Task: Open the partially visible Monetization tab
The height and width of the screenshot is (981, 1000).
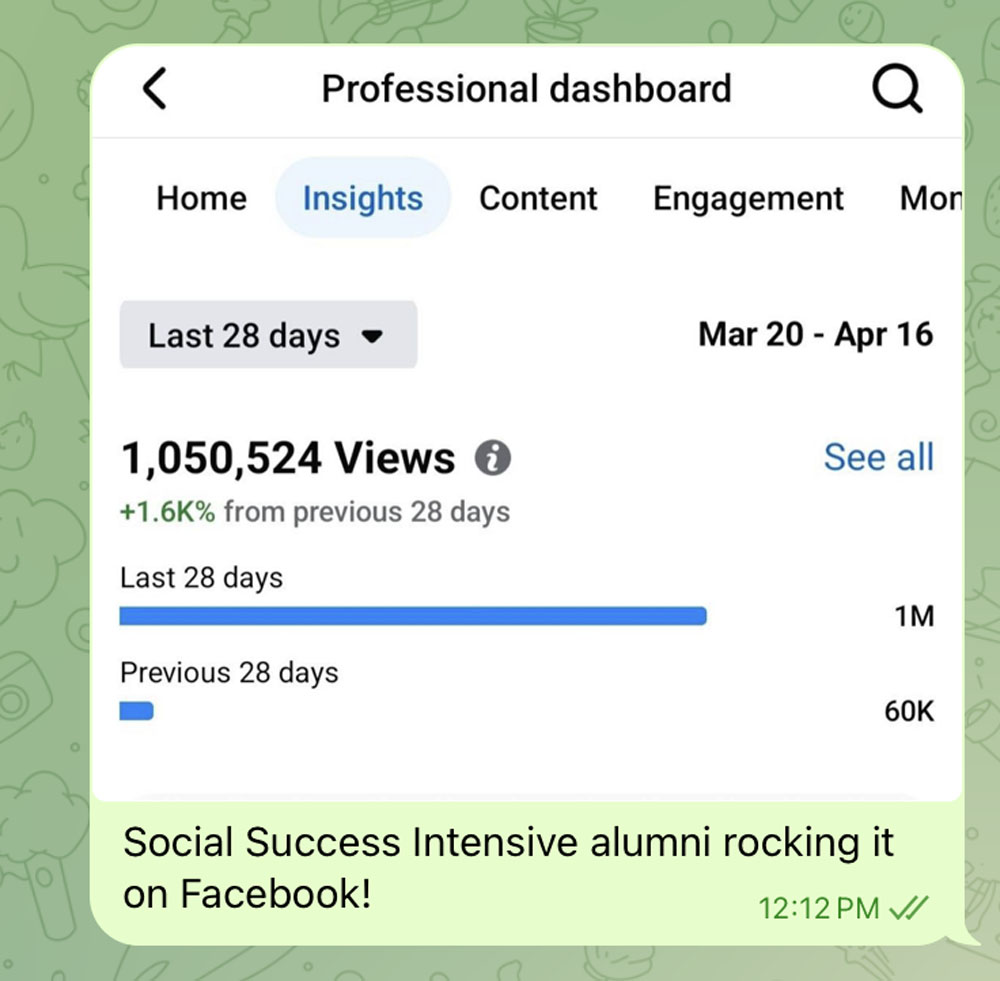Action: coord(930,198)
